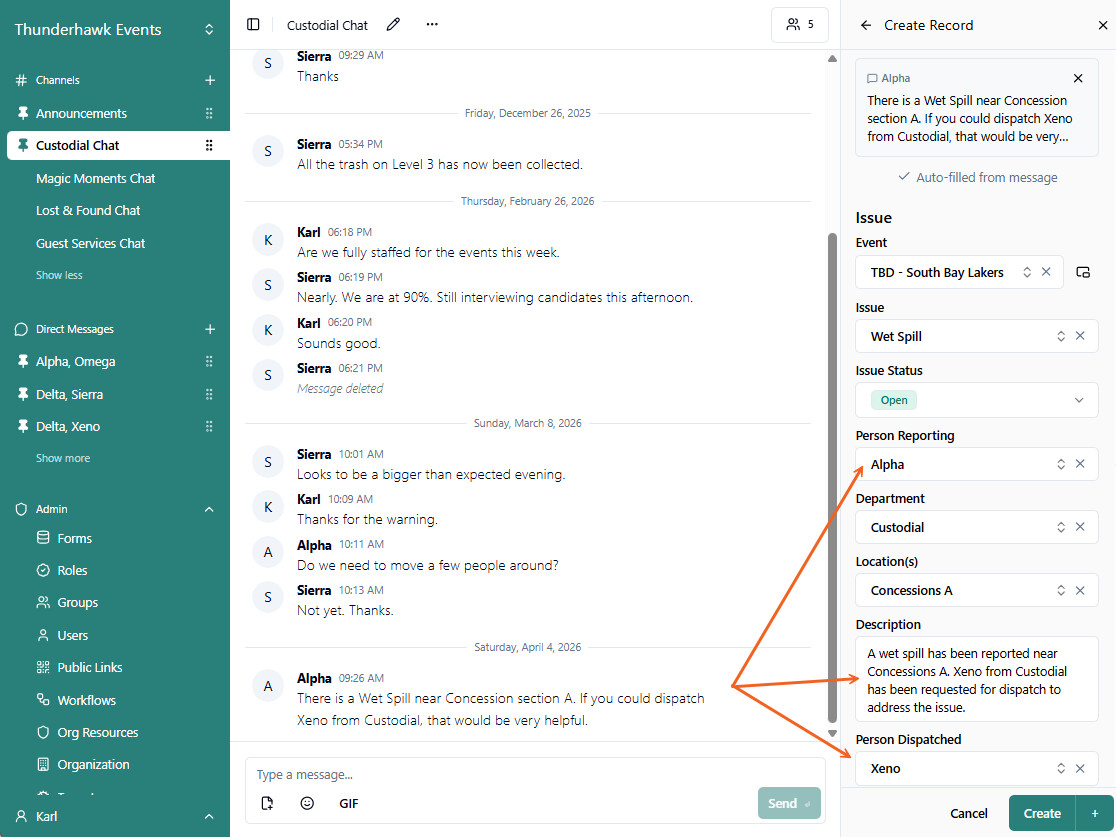Image resolution: width=1116 pixels, height=837 pixels.
Task: Click the chat vertical scrollbar thumb
Action: [832, 478]
